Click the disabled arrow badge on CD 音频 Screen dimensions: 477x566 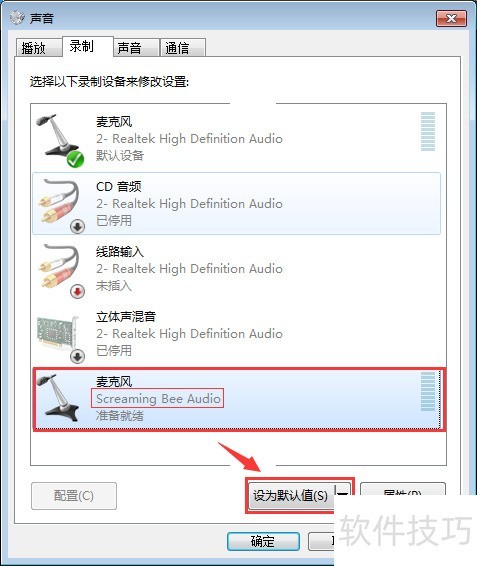(77, 226)
